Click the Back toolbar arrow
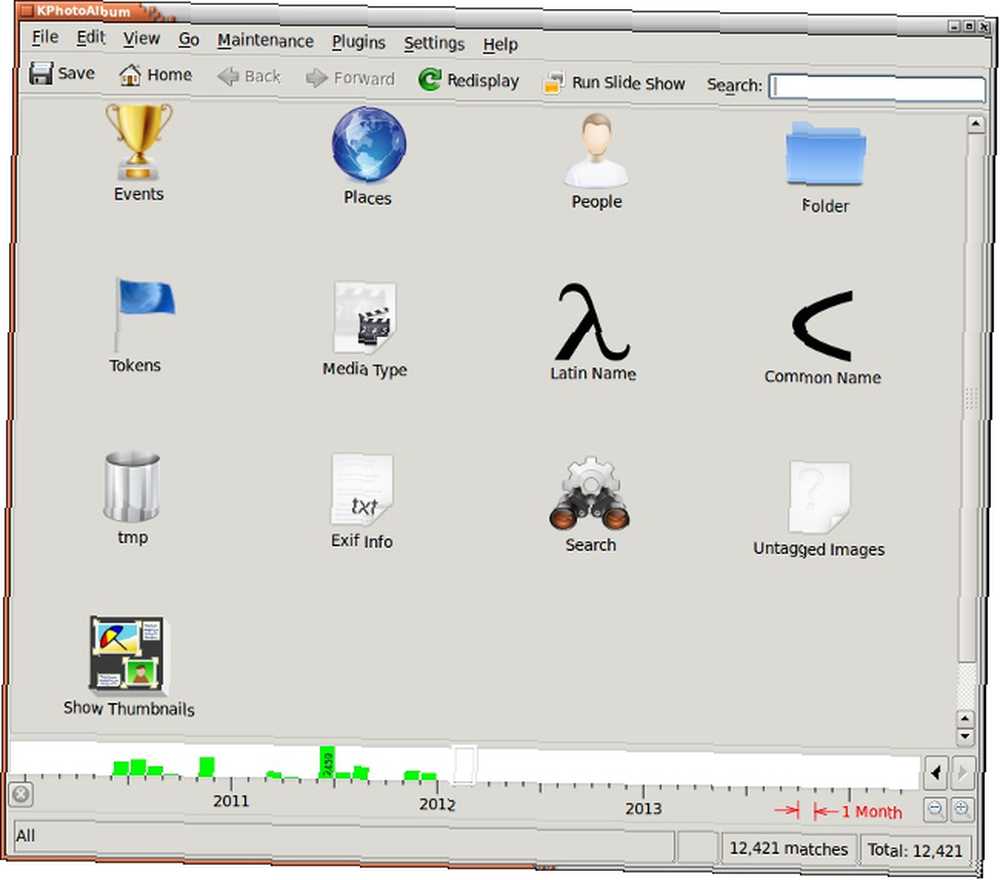Image resolution: width=1000 pixels, height=880 pixels. (249, 77)
